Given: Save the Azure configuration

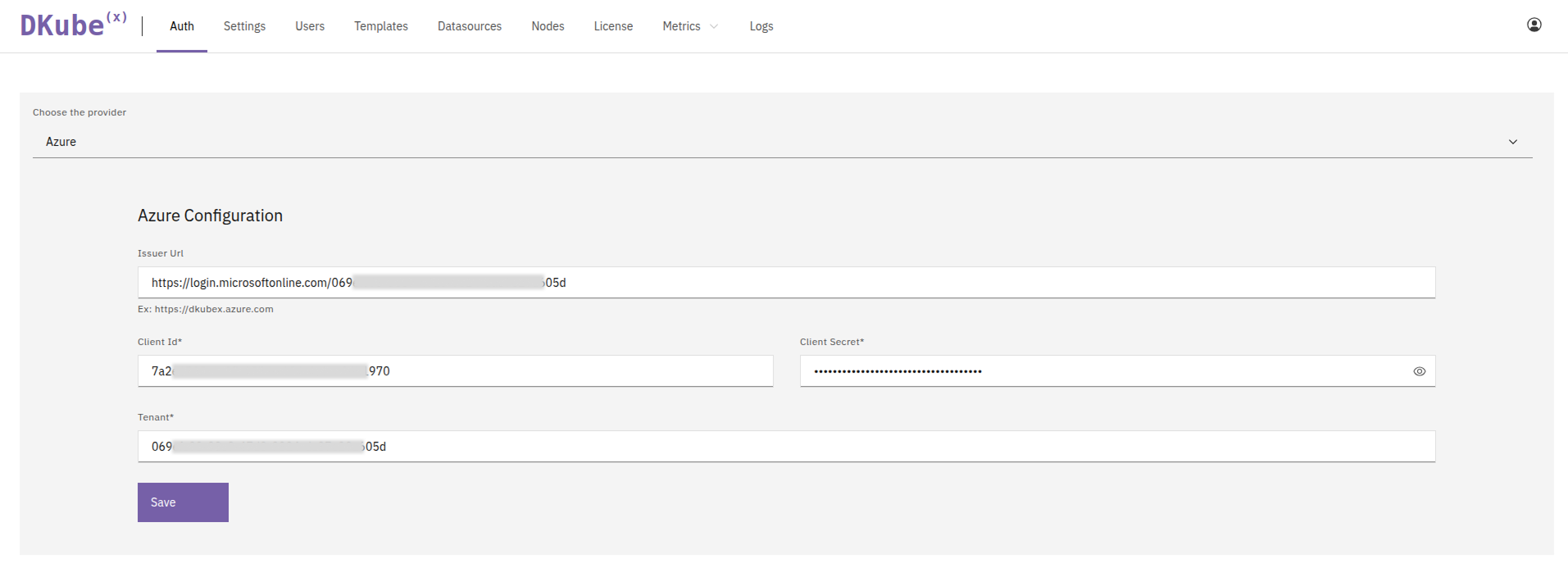Looking at the screenshot, I should 183,502.
